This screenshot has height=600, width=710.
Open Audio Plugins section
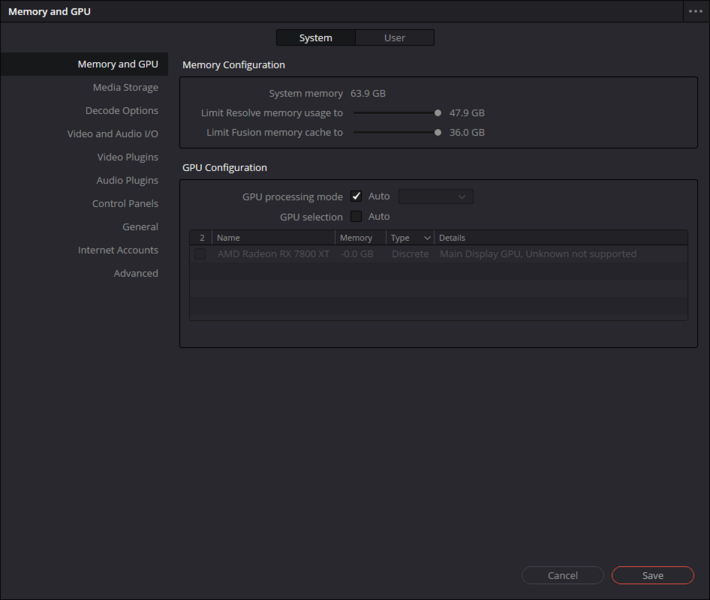point(127,181)
